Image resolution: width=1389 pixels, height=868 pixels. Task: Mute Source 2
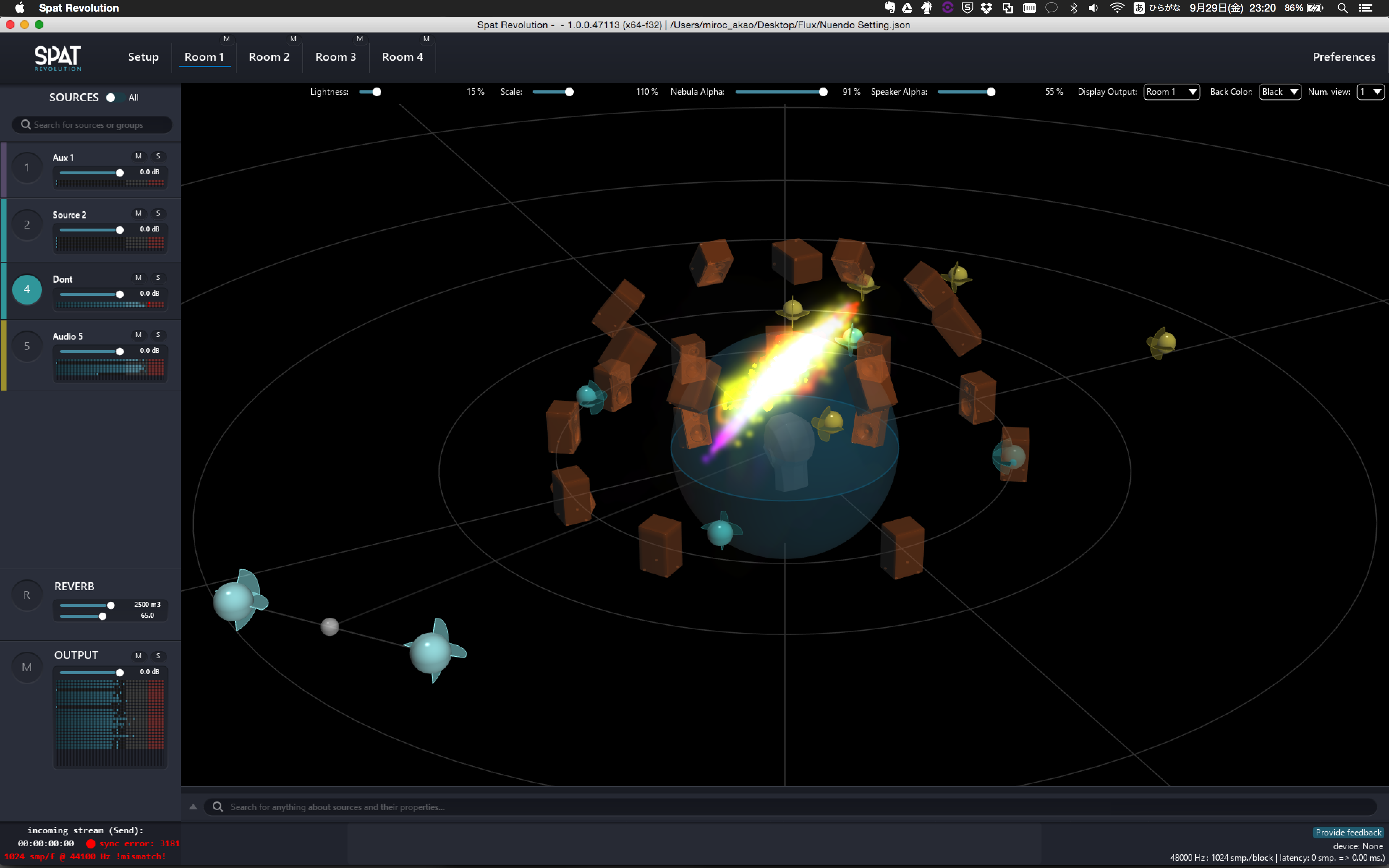(138, 213)
